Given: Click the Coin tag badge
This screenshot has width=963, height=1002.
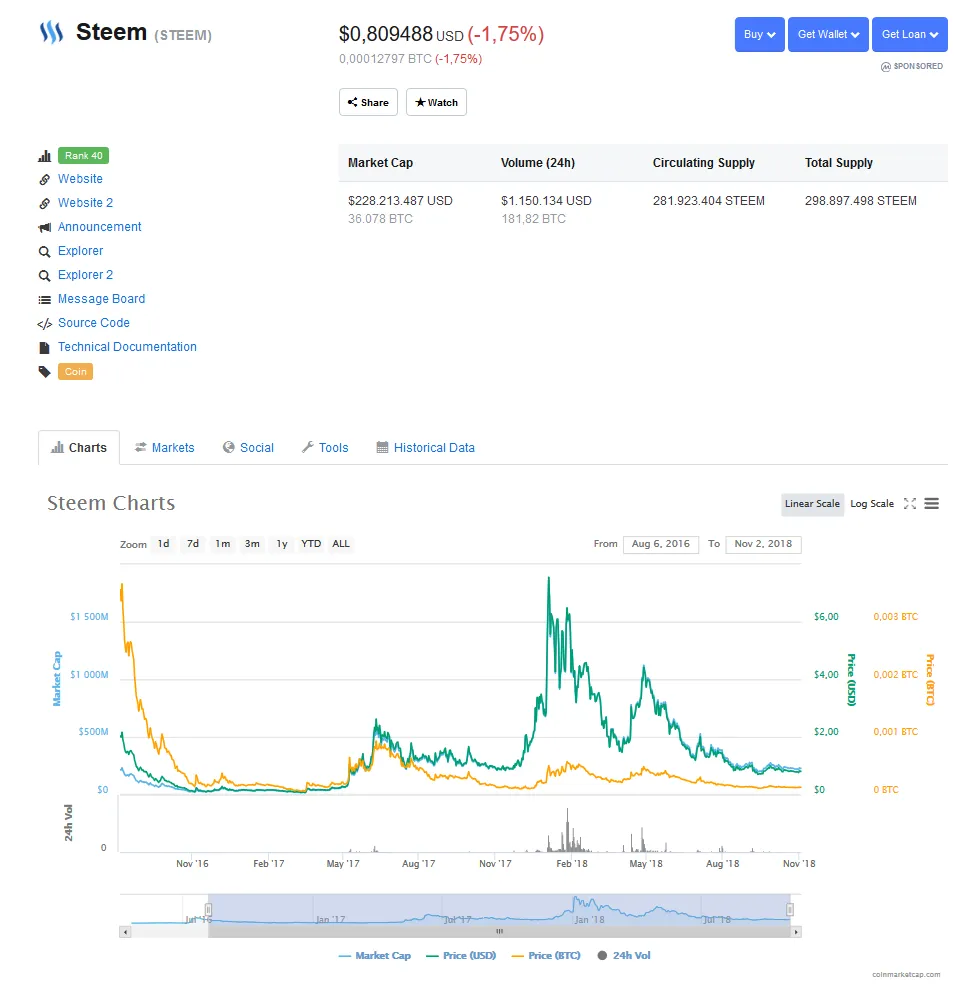Looking at the screenshot, I should [75, 372].
